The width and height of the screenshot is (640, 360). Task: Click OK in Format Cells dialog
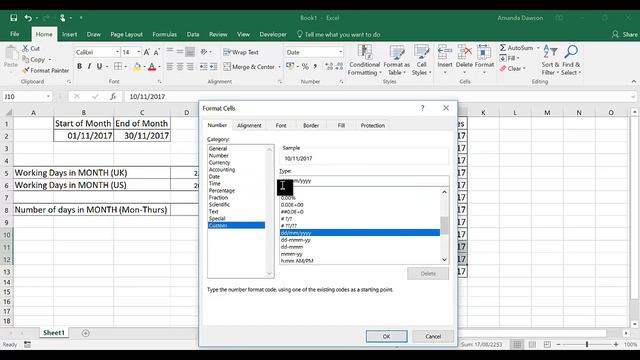(x=387, y=336)
